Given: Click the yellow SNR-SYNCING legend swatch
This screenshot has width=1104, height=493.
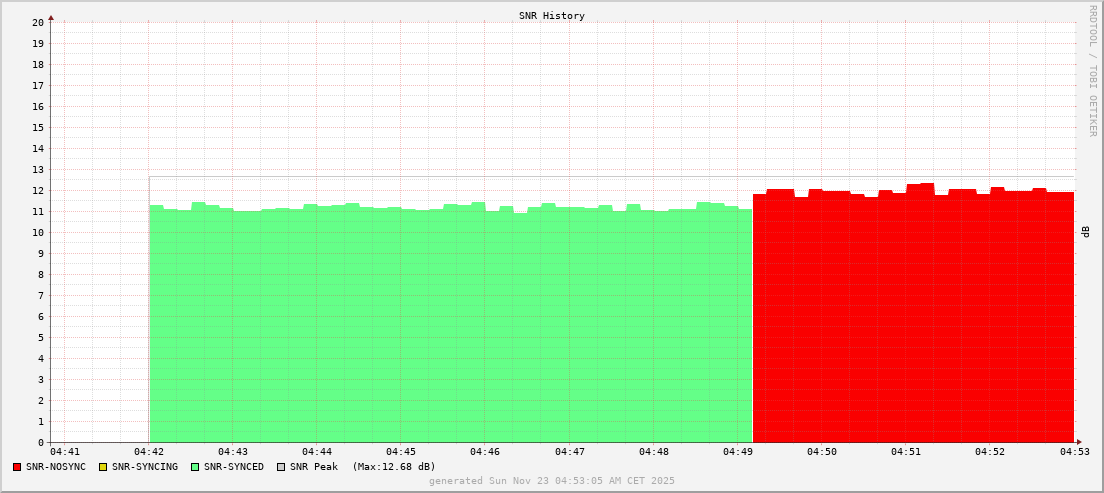Looking at the screenshot, I should pos(102,467).
